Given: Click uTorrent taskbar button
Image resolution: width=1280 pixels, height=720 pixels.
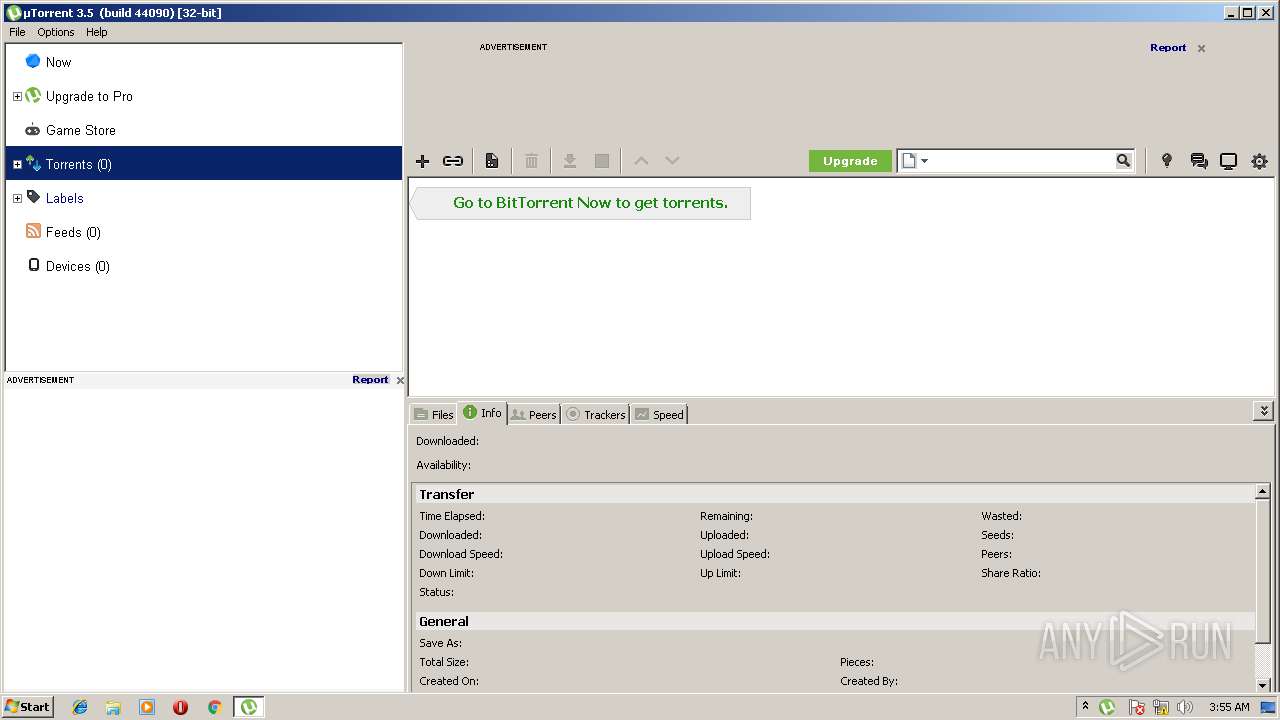Looking at the screenshot, I should pos(248,707).
